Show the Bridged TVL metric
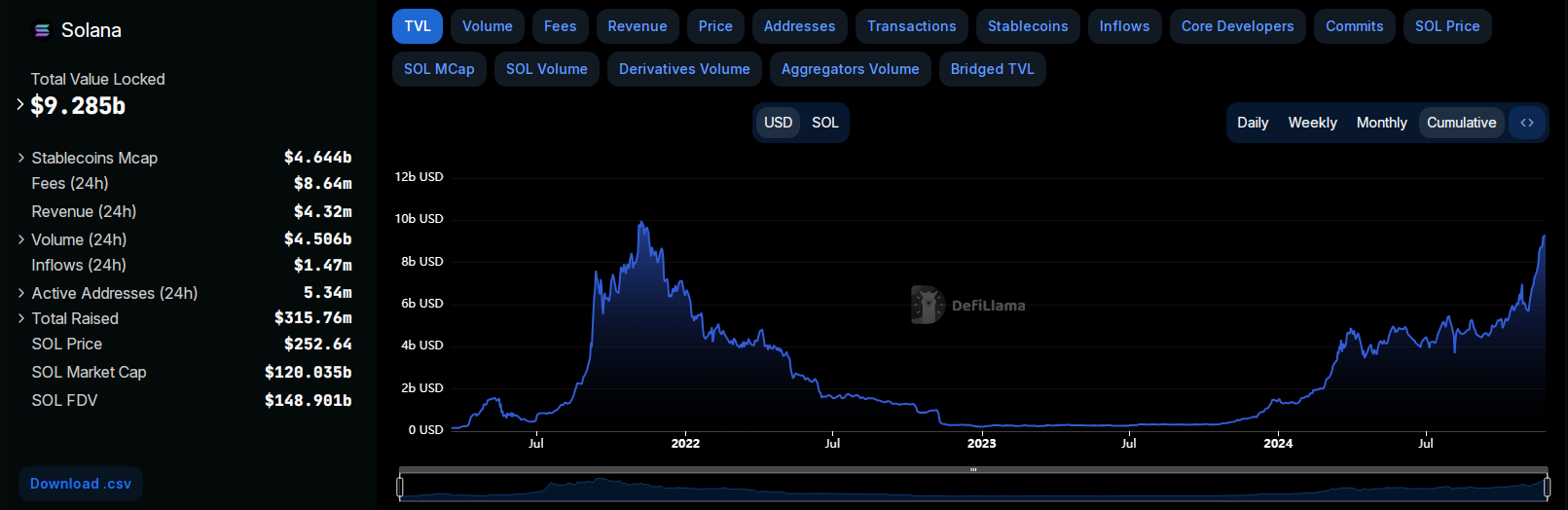 pos(992,69)
